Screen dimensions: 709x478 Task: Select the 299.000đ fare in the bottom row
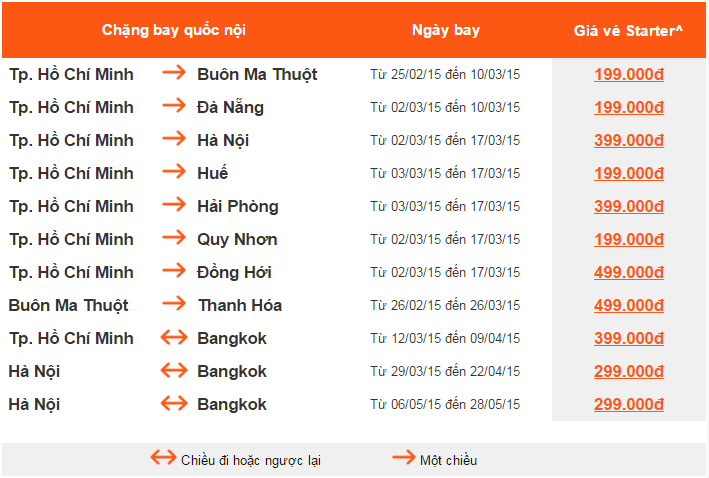[629, 404]
